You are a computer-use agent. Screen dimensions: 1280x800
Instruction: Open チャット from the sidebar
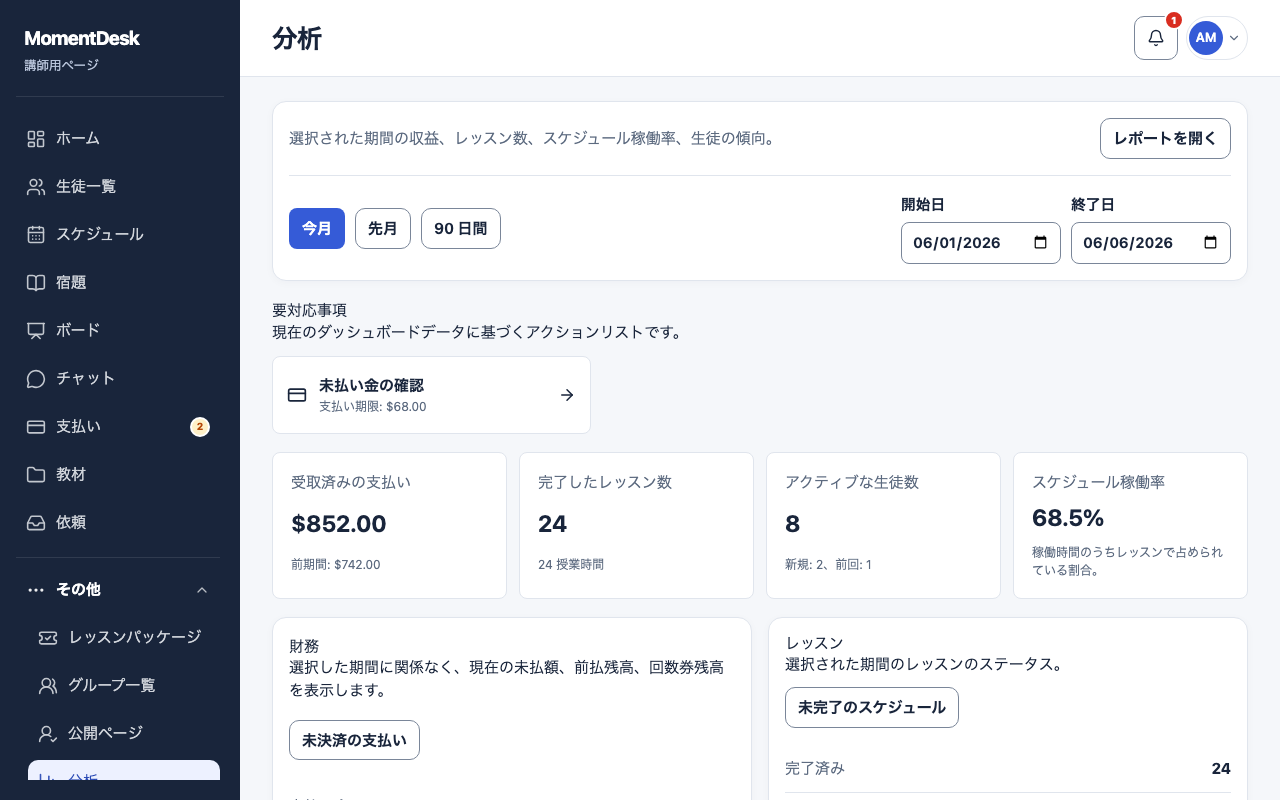120,379
